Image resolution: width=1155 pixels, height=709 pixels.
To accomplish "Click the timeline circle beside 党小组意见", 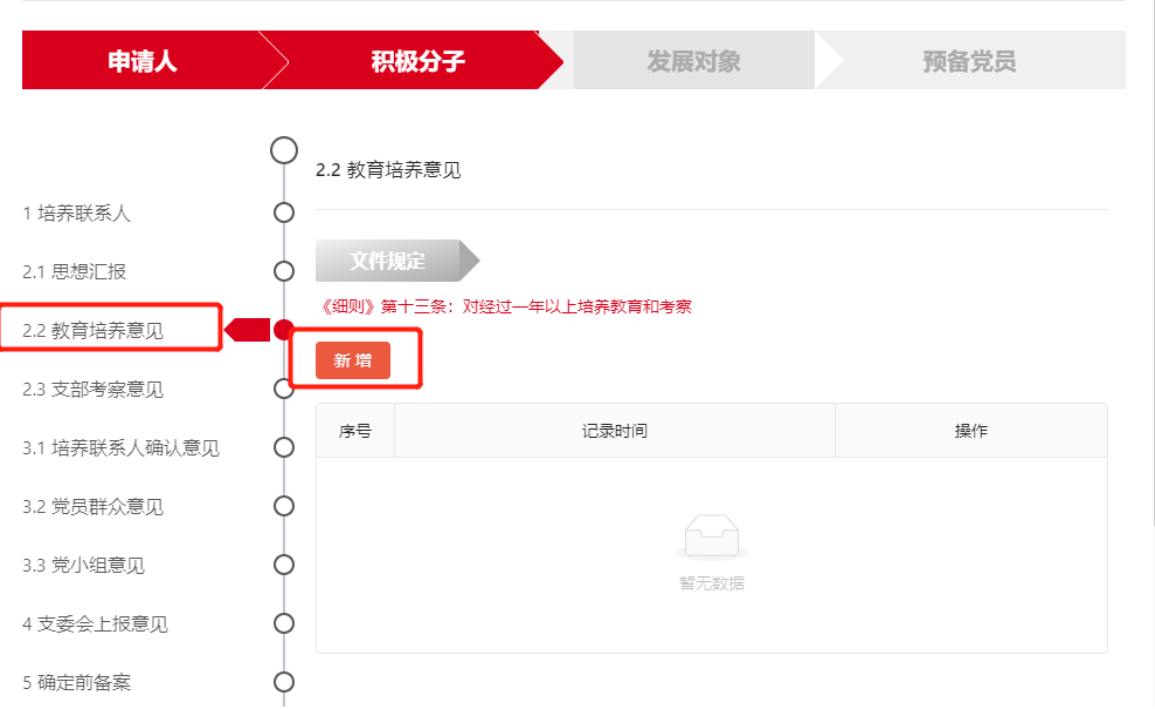I will coord(284,565).
